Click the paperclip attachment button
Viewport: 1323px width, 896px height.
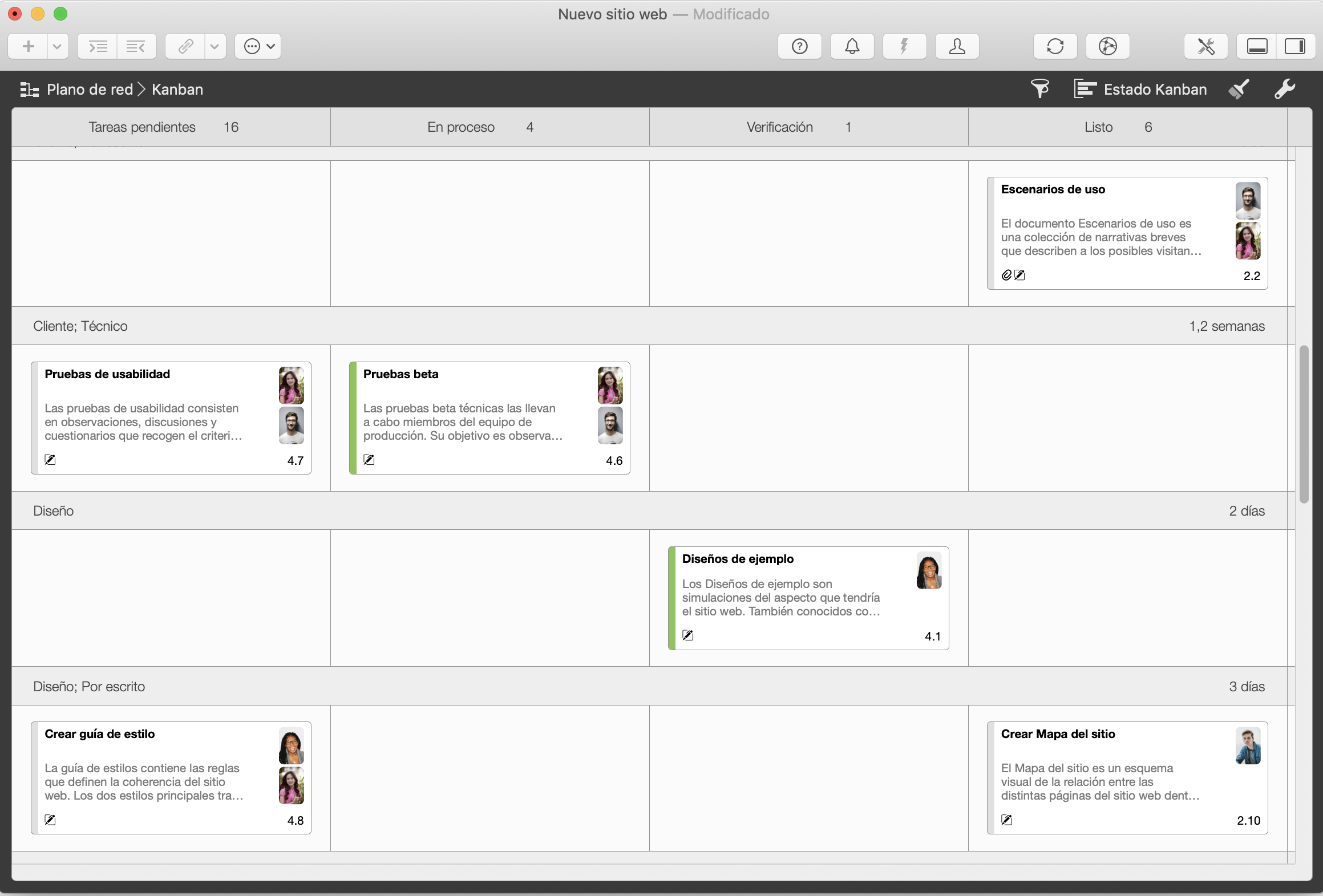click(185, 46)
